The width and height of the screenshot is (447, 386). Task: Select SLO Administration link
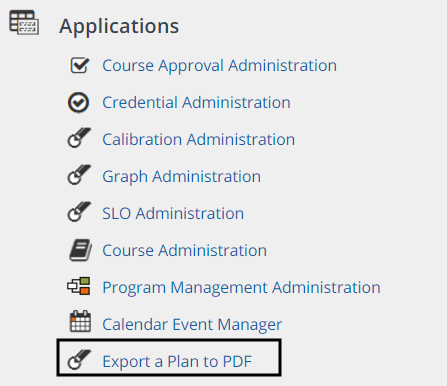pyautogui.click(x=173, y=213)
